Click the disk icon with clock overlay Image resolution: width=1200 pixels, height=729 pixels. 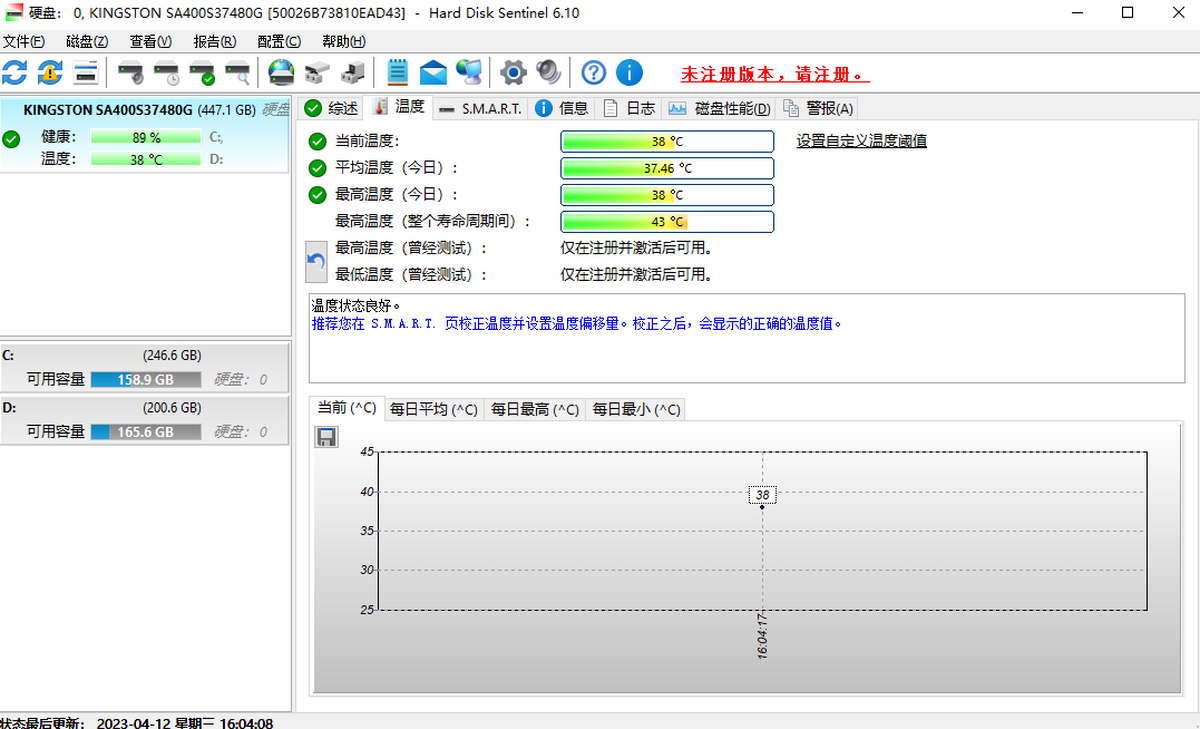pos(167,72)
